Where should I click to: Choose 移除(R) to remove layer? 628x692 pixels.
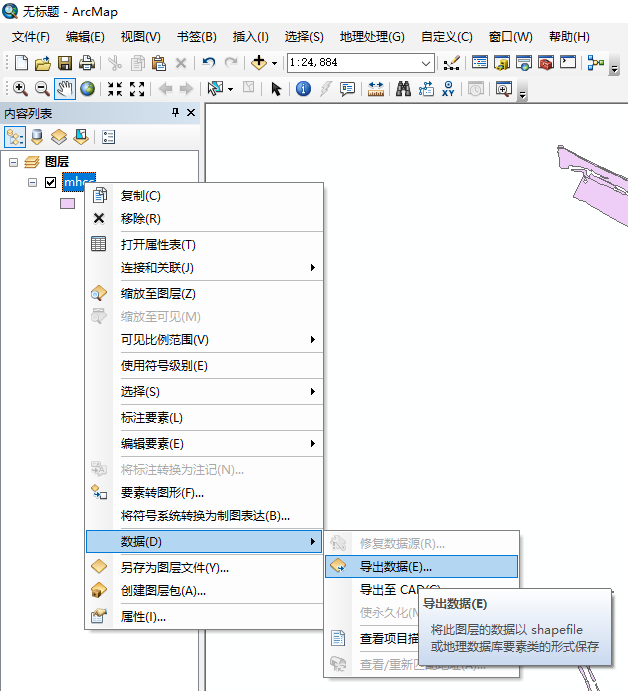coord(205,218)
